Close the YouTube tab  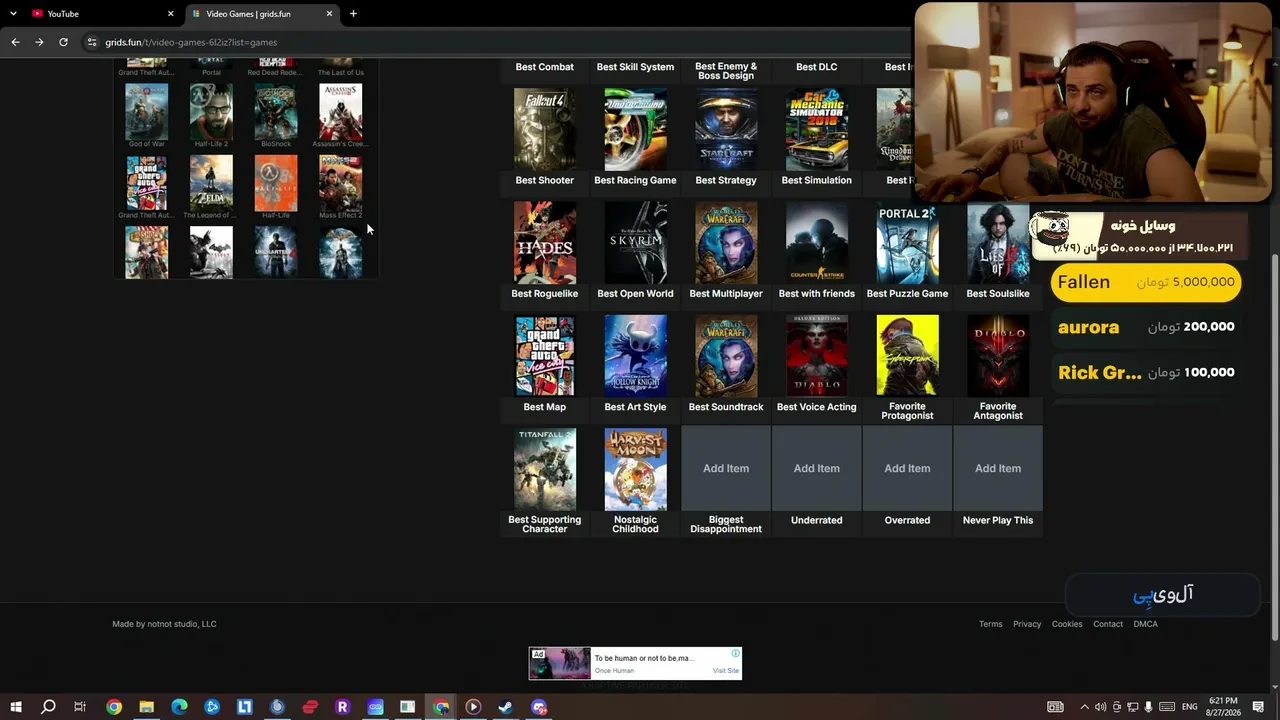[170, 14]
